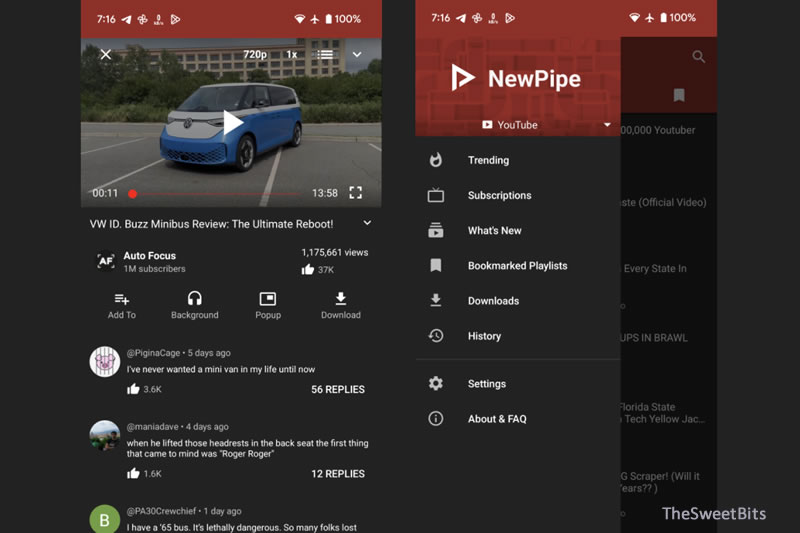Click the '1M subscribers' text
The image size is (800, 533).
[155, 269]
